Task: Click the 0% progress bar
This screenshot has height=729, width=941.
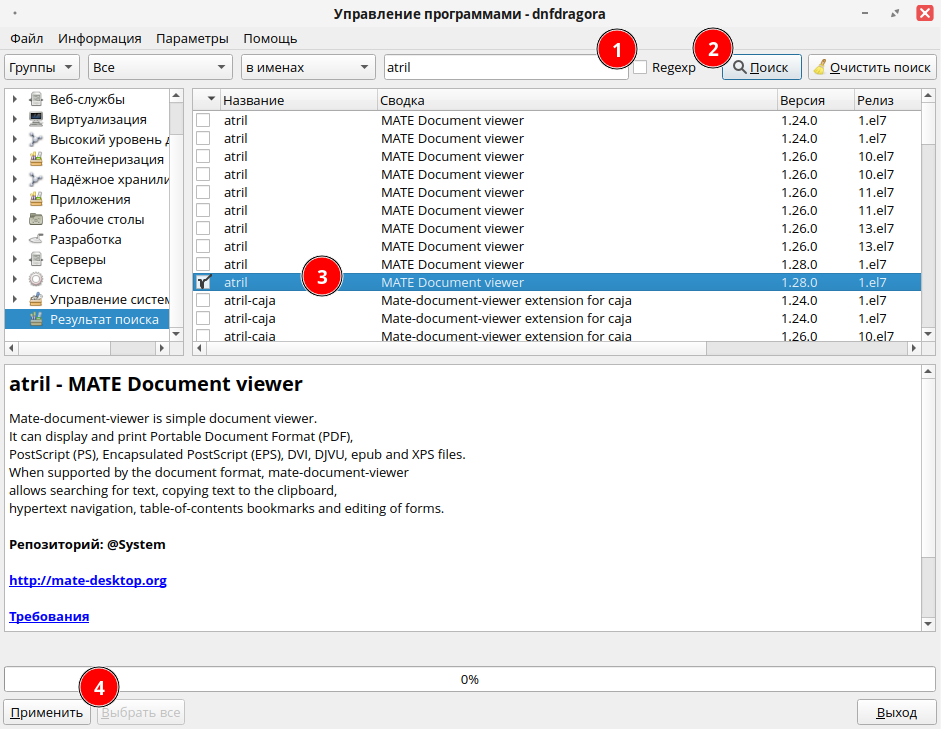Action: tap(470, 679)
